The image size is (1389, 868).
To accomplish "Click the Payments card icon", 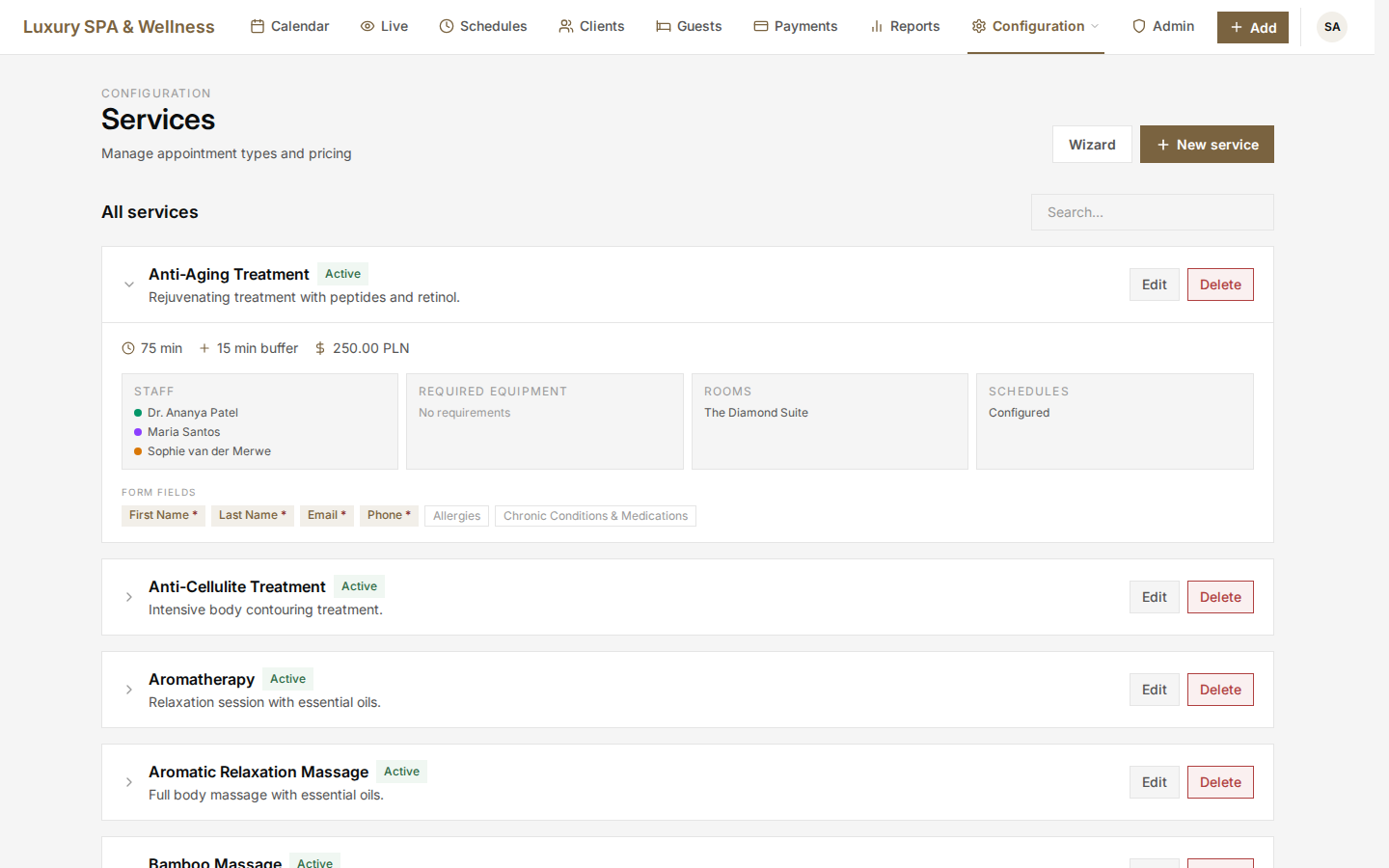I will 760,26.
